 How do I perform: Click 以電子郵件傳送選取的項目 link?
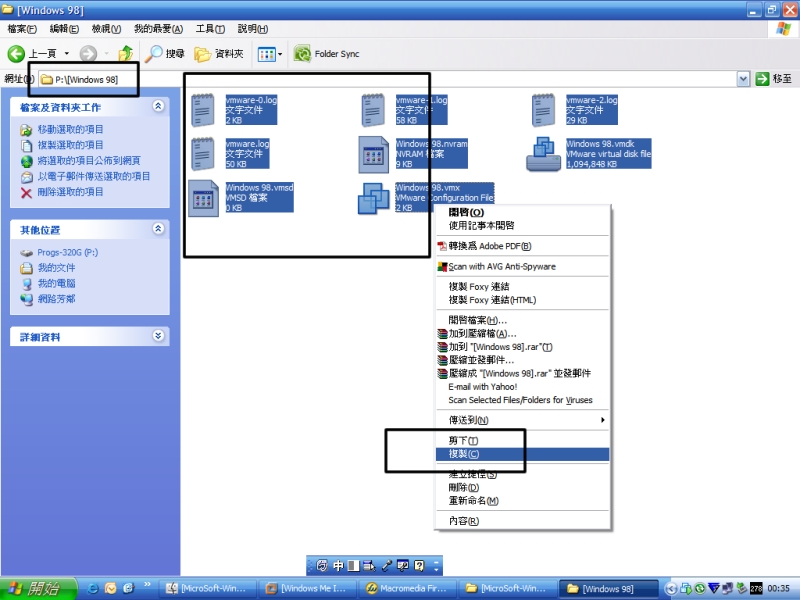(x=94, y=177)
